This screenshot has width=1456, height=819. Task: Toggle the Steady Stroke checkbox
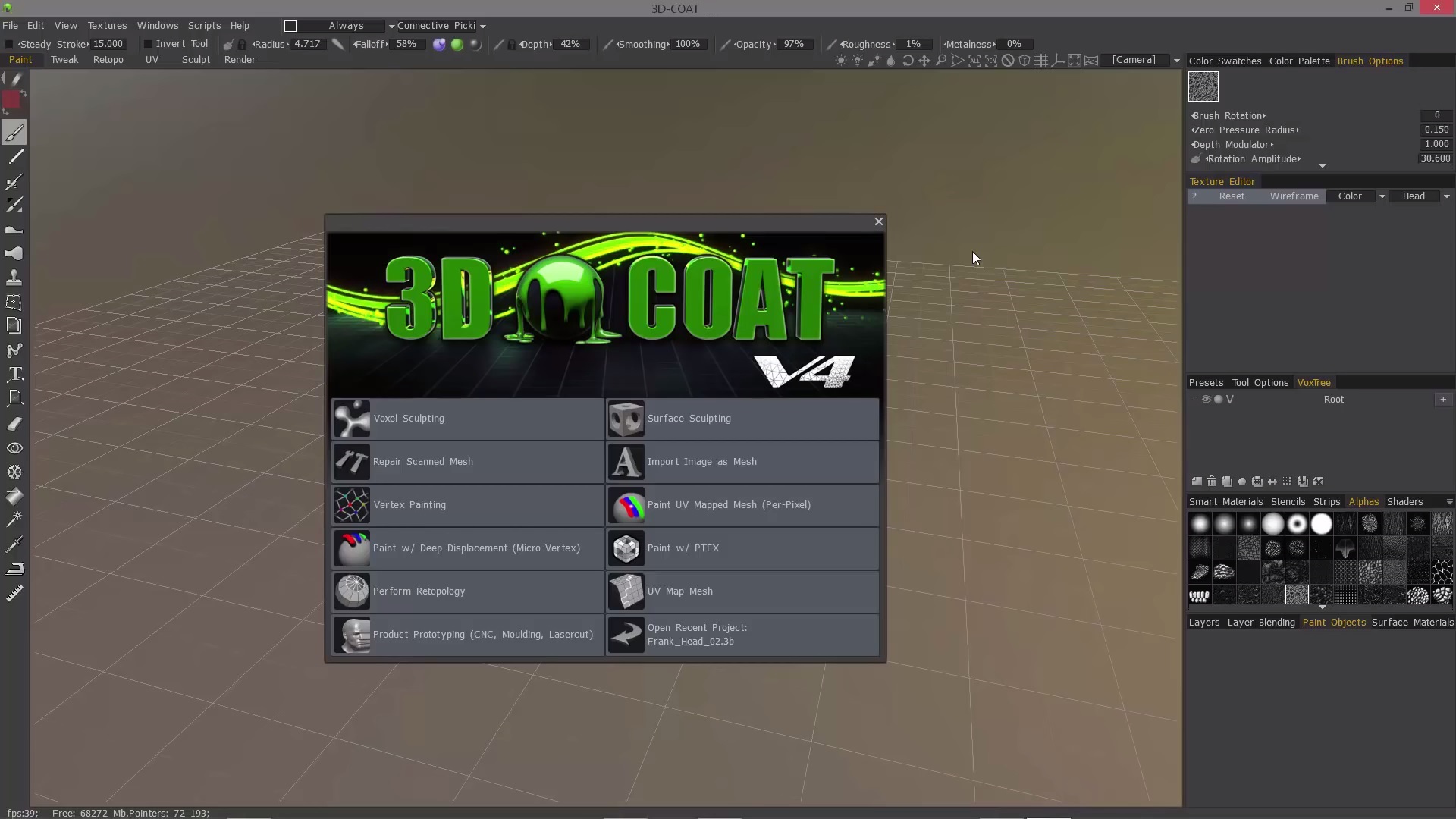pyautogui.click(x=9, y=44)
